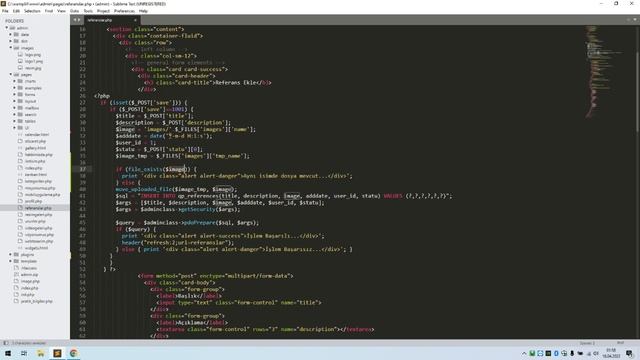Open image.php in the sidebar

click(30, 281)
